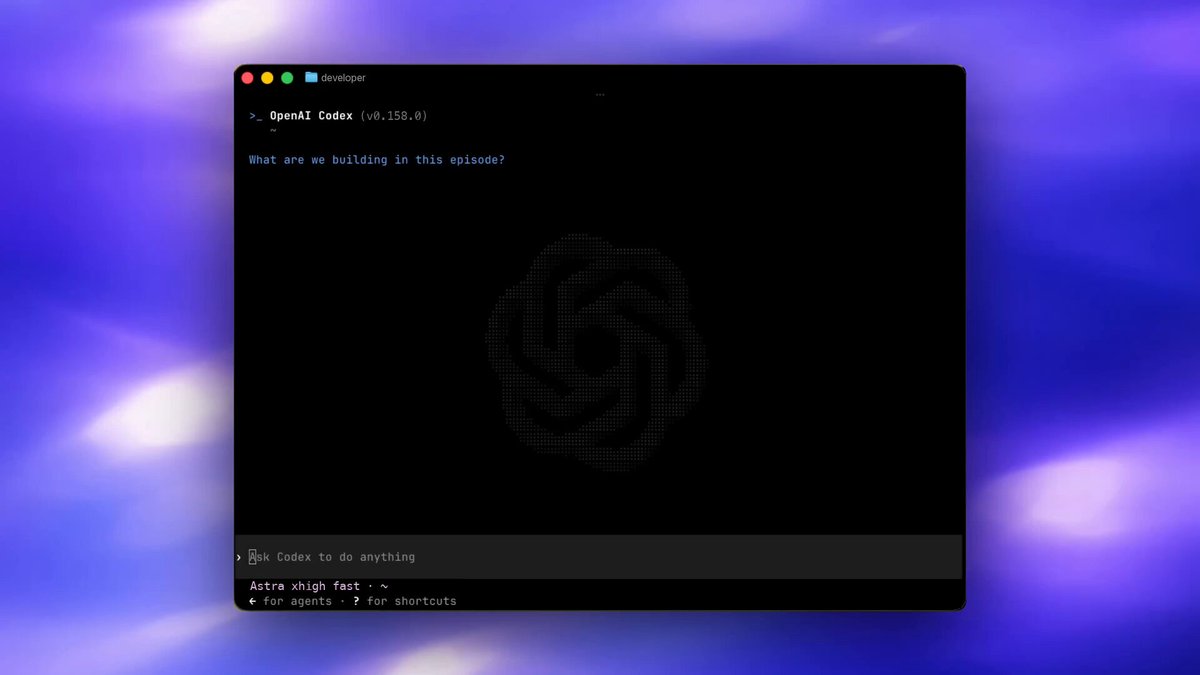Select the "What are we building in this episode?" line
Image resolution: width=1200 pixels, height=675 pixels.
(x=377, y=160)
